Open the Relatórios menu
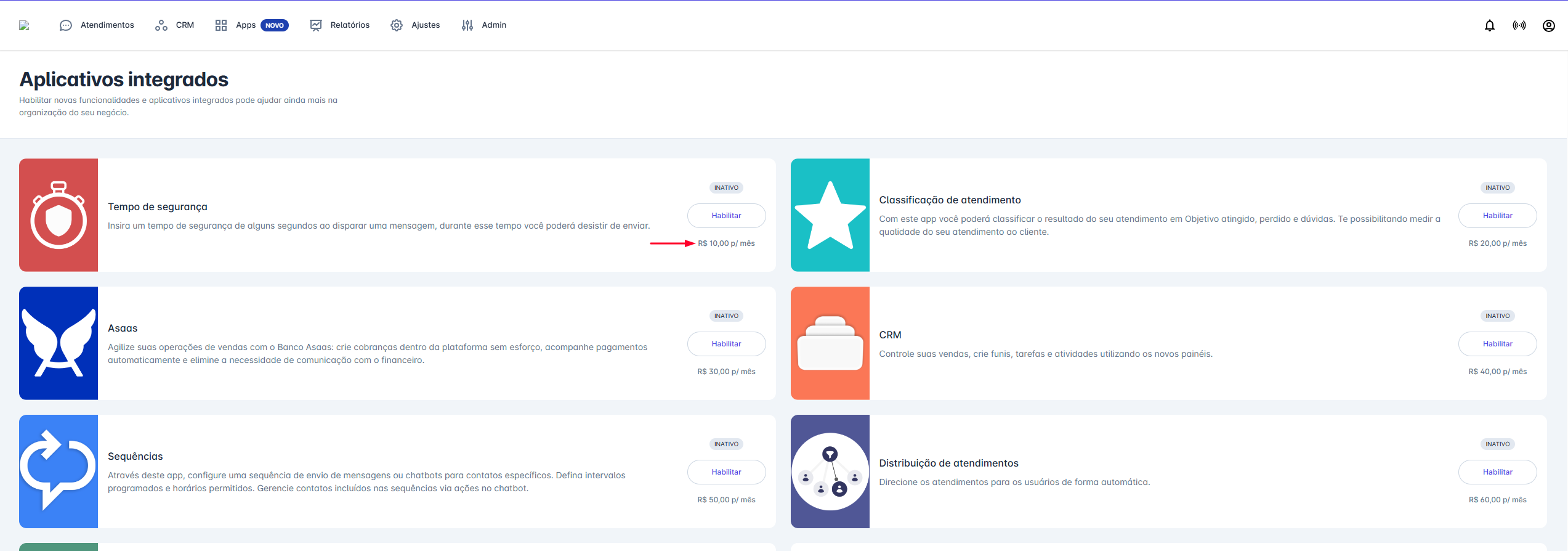1568x551 pixels. 340,25
